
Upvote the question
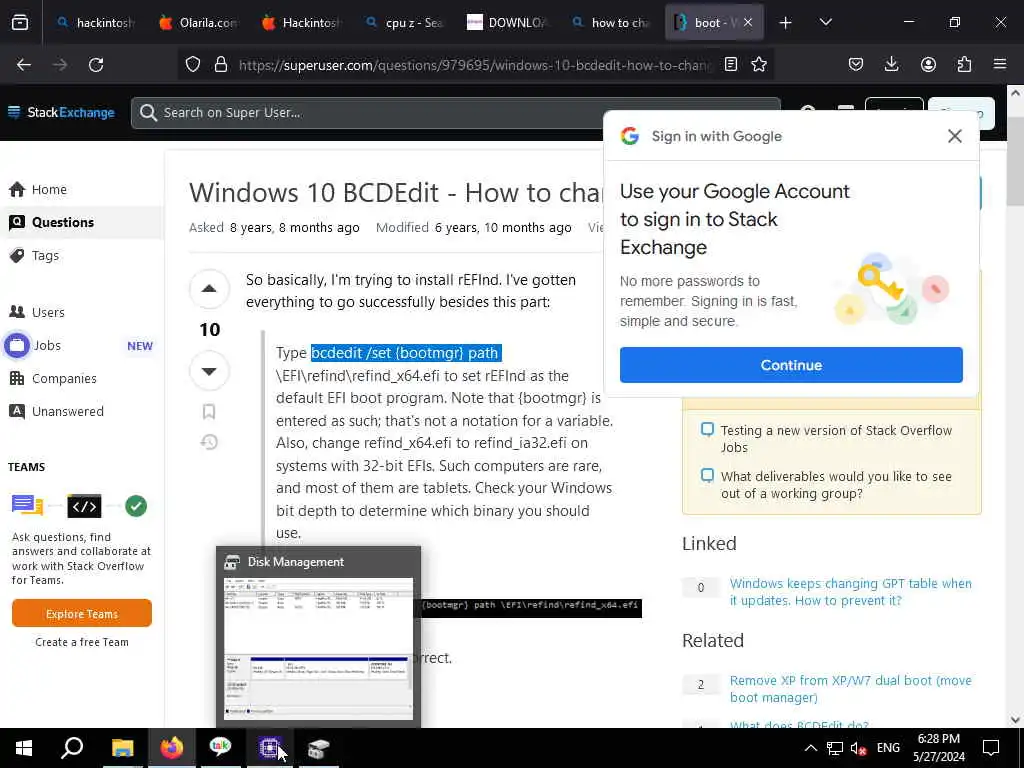point(209,289)
